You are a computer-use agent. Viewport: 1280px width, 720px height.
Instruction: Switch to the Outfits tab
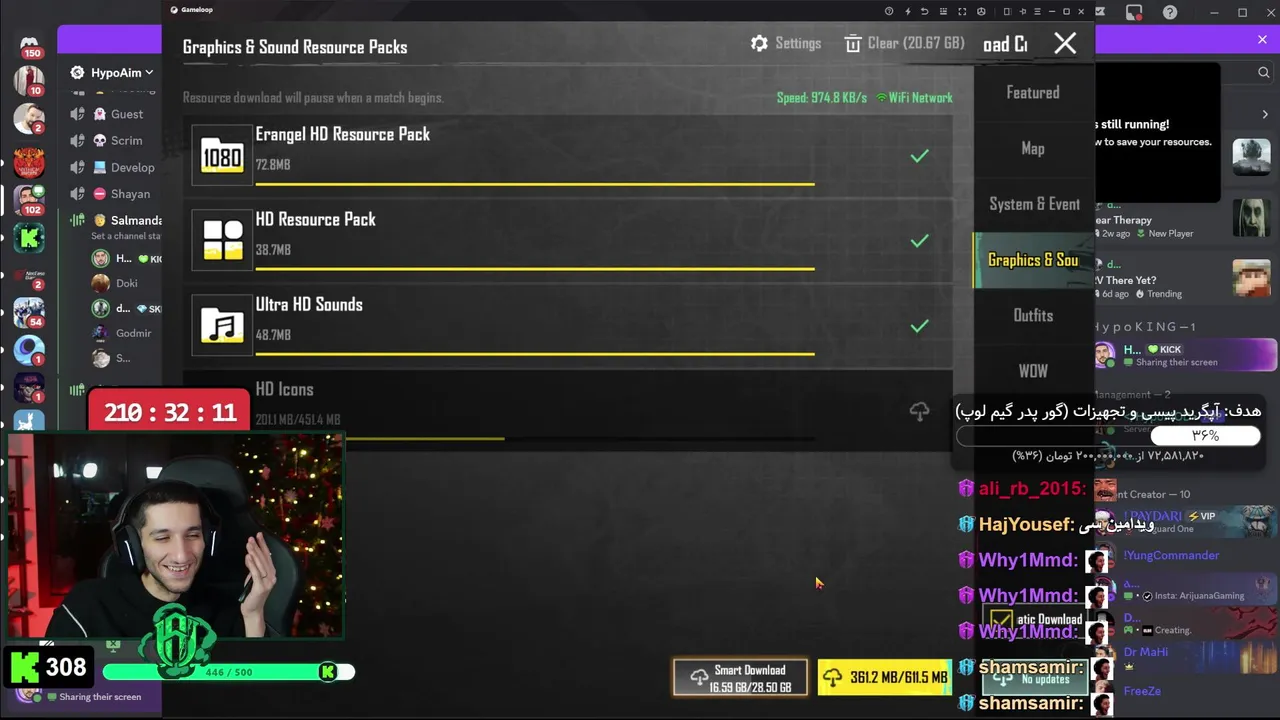tap(1033, 316)
